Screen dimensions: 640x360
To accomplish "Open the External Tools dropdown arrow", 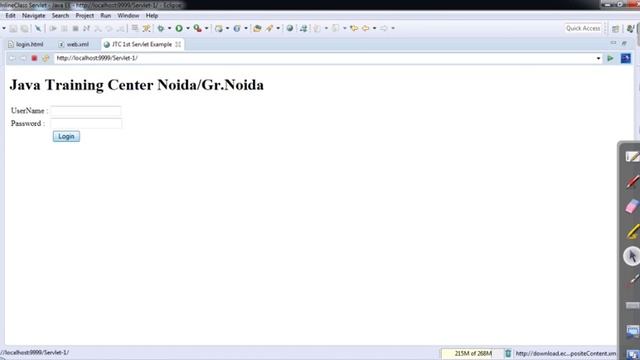I will (x=207, y=29).
